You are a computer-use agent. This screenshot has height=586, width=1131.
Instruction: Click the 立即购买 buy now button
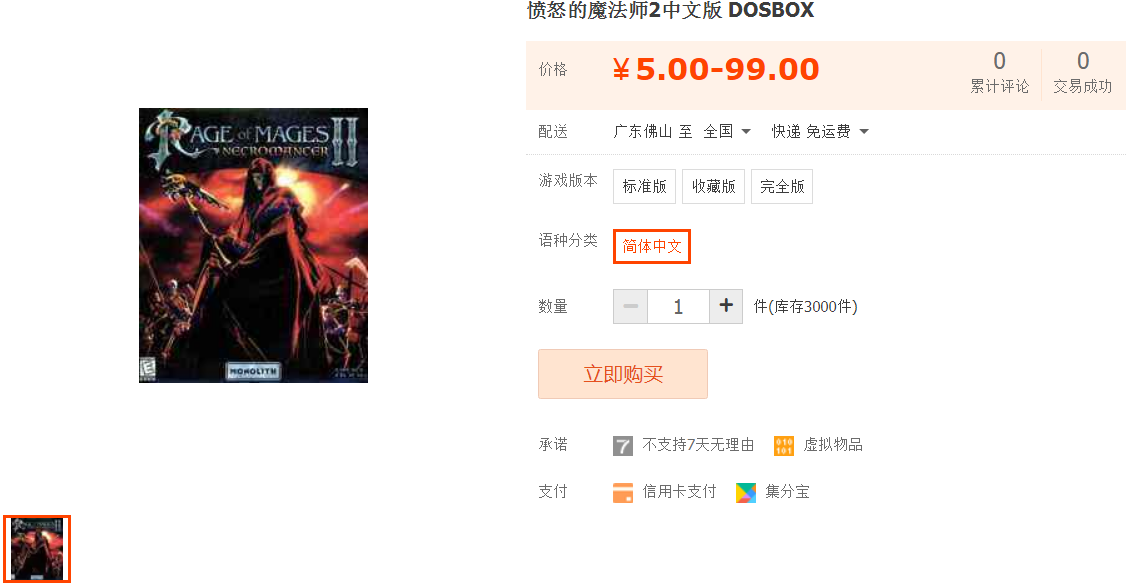(622, 374)
